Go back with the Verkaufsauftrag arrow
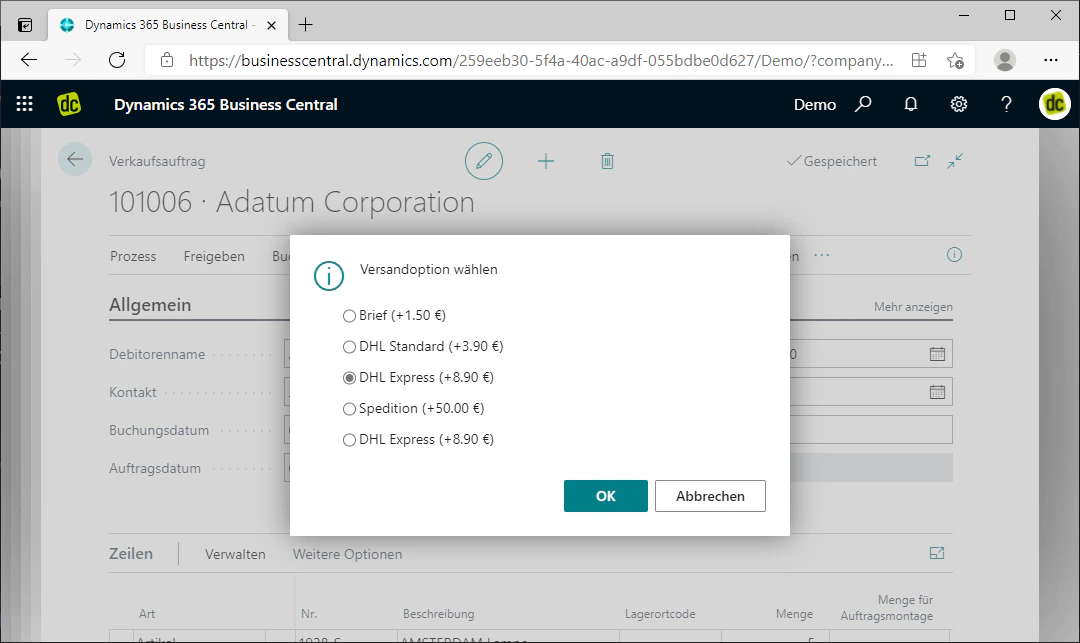Screen dimensions: 1080x643 75,160
